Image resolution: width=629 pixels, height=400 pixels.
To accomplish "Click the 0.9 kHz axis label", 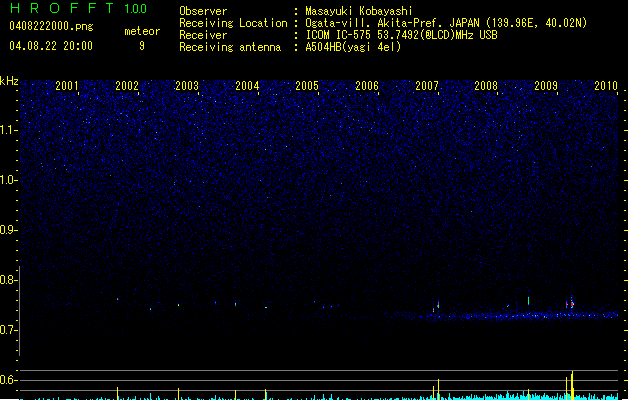I will 9,230.
